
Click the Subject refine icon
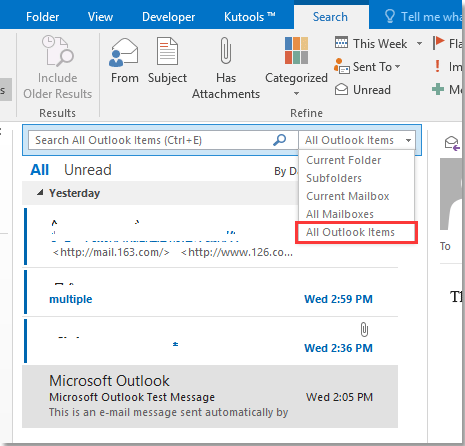[167, 51]
